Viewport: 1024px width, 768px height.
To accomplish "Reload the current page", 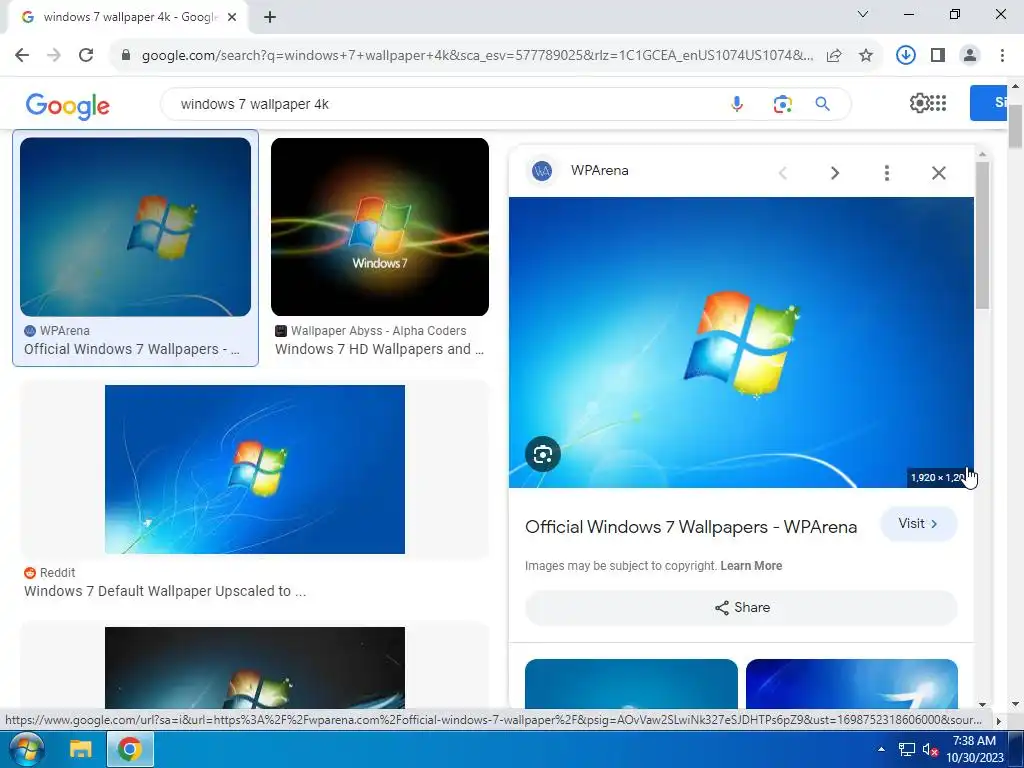I will pyautogui.click(x=86, y=55).
